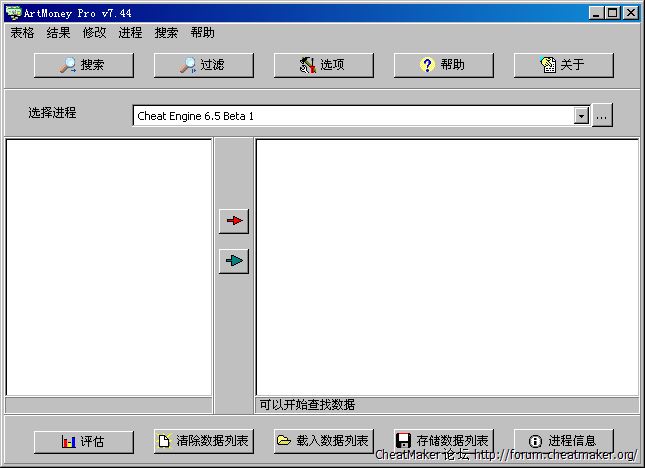Open the 表格 menu
The height and width of the screenshot is (468, 645).
coord(22,32)
